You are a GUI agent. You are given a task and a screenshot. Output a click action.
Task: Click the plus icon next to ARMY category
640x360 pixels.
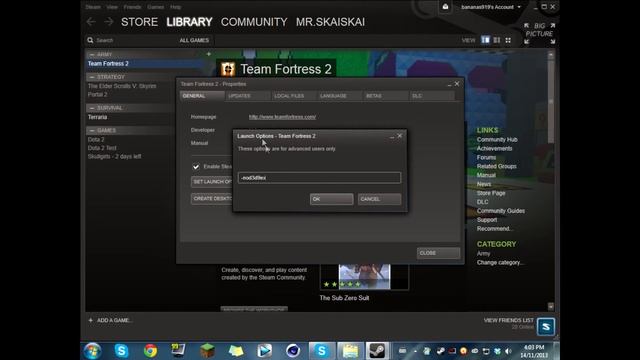(209, 54)
